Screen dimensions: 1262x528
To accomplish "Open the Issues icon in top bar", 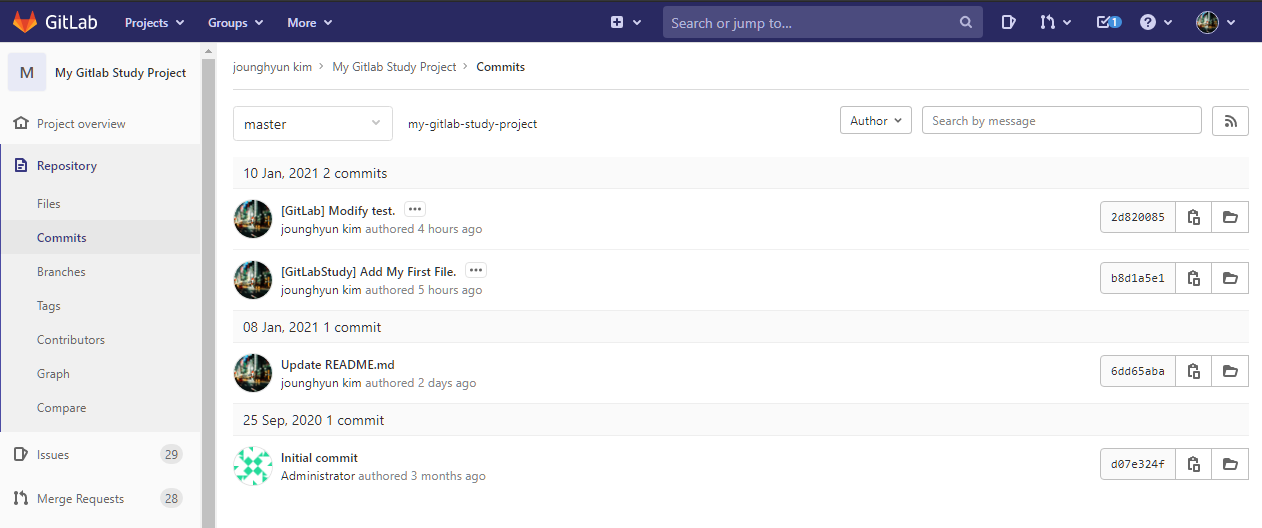I will tap(1009, 22).
